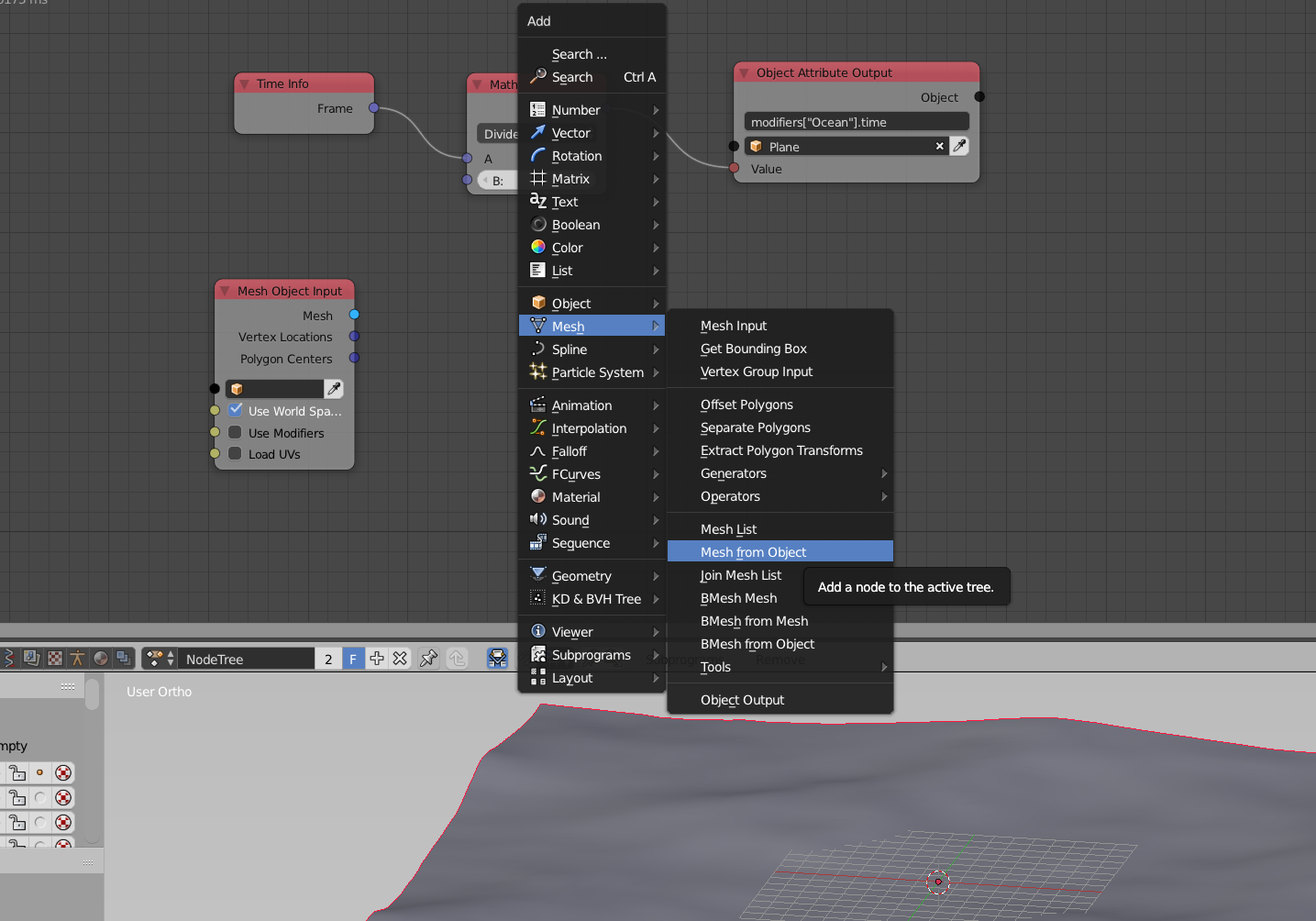The image size is (1316, 921).
Task: Clear the Plane object with the X
Action: tap(939, 146)
